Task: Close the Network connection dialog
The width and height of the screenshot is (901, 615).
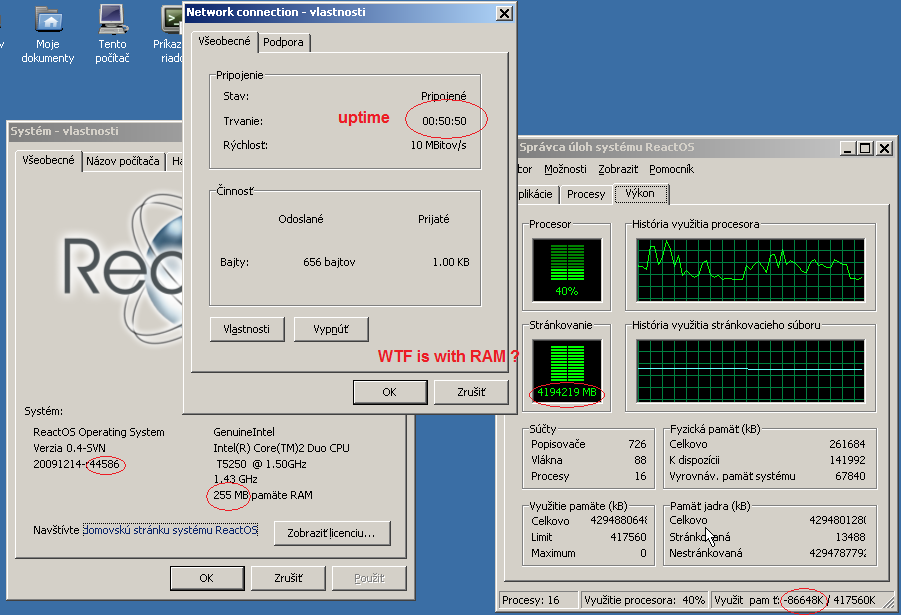Action: [x=504, y=13]
